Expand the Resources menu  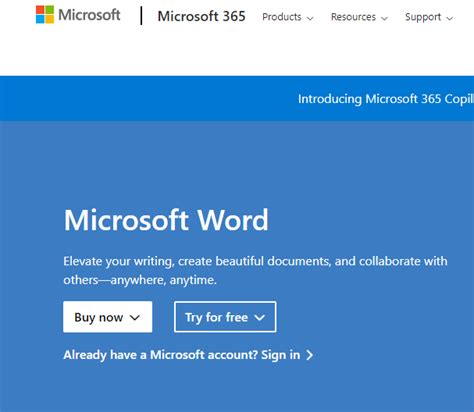click(x=359, y=17)
